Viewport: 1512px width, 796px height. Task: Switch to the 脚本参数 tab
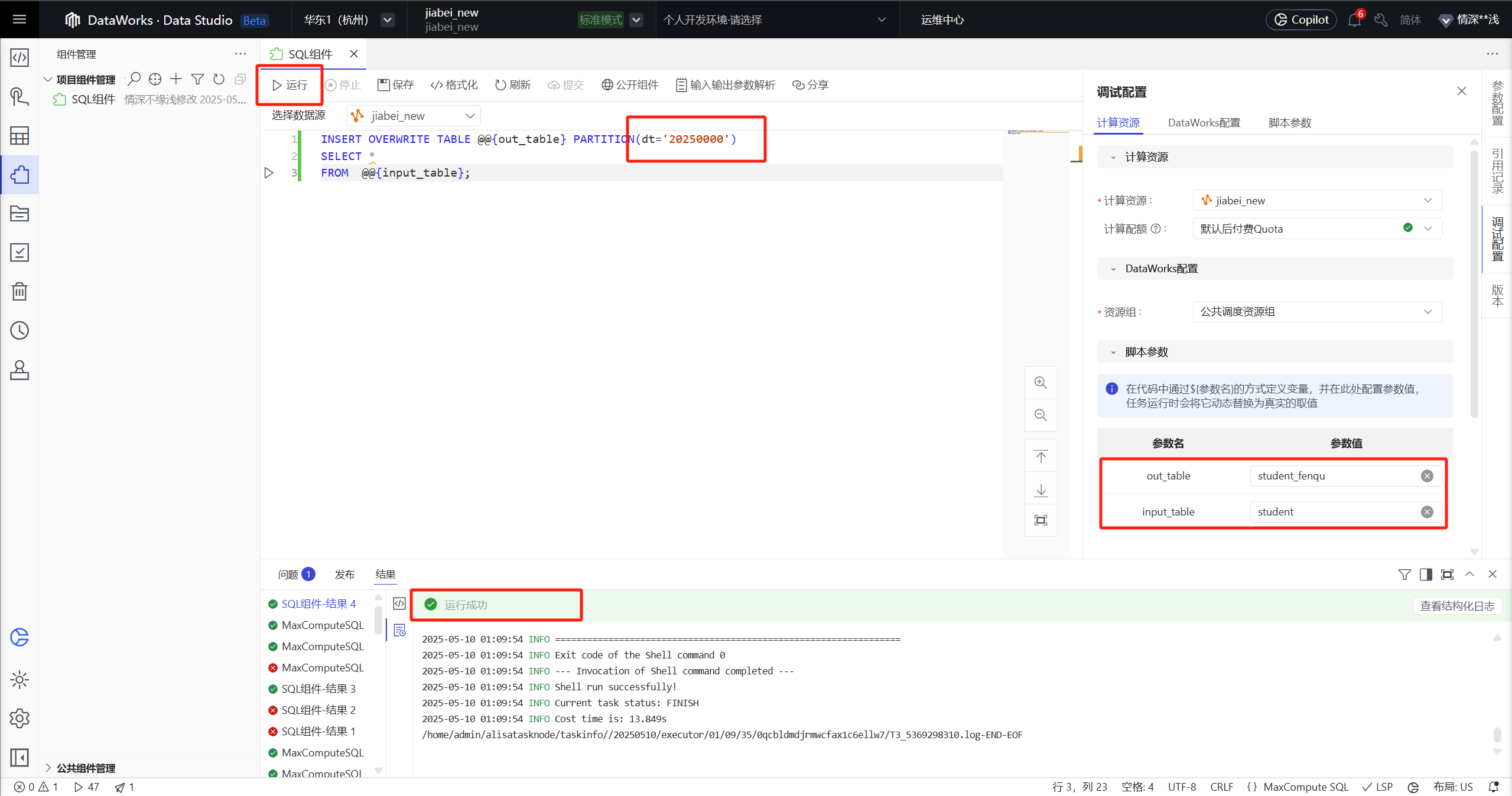[1289, 123]
